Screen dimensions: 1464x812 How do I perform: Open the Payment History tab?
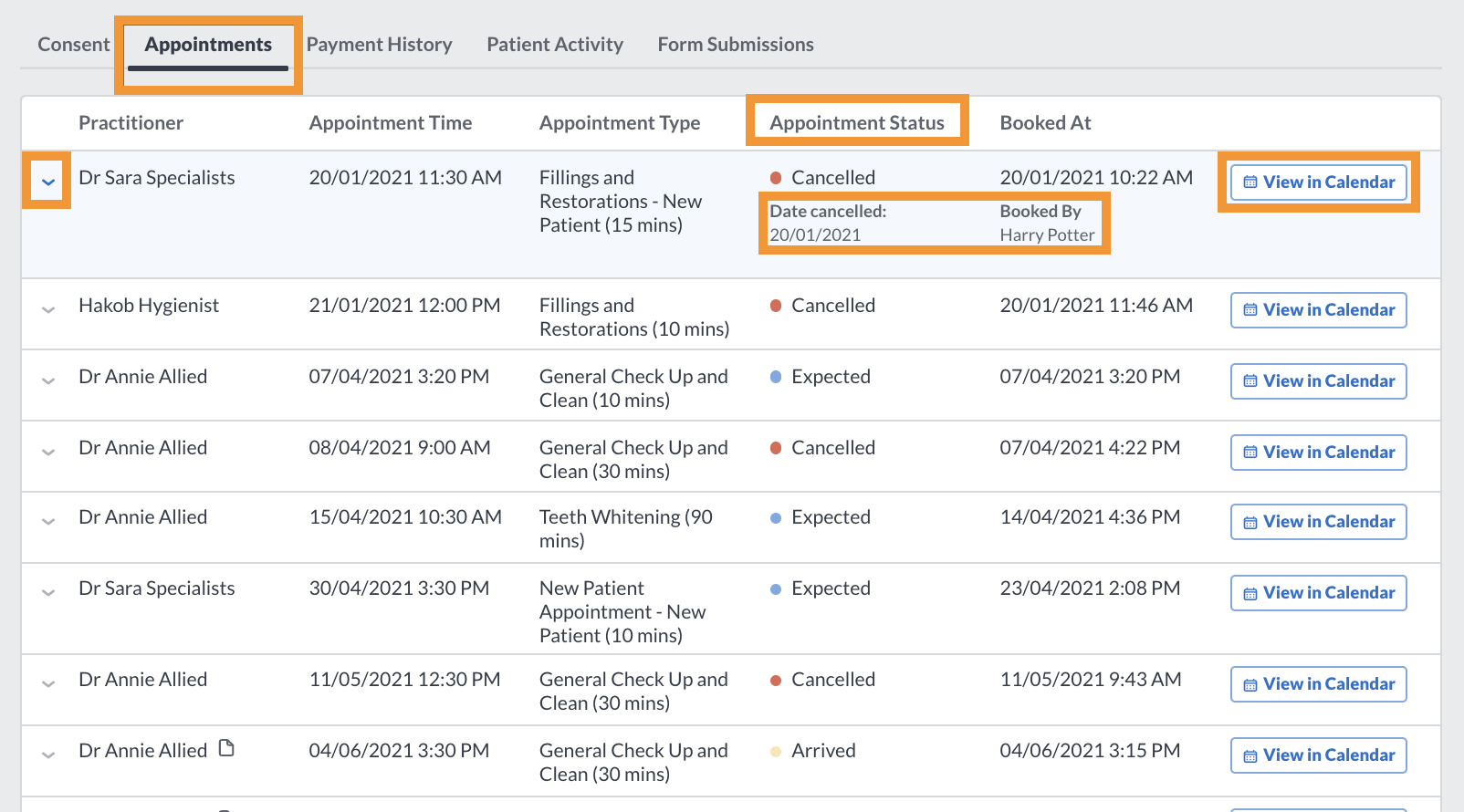[x=379, y=44]
